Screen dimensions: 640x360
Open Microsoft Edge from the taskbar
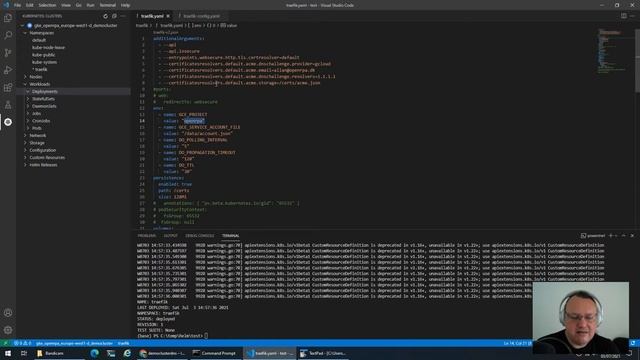pos(94,353)
